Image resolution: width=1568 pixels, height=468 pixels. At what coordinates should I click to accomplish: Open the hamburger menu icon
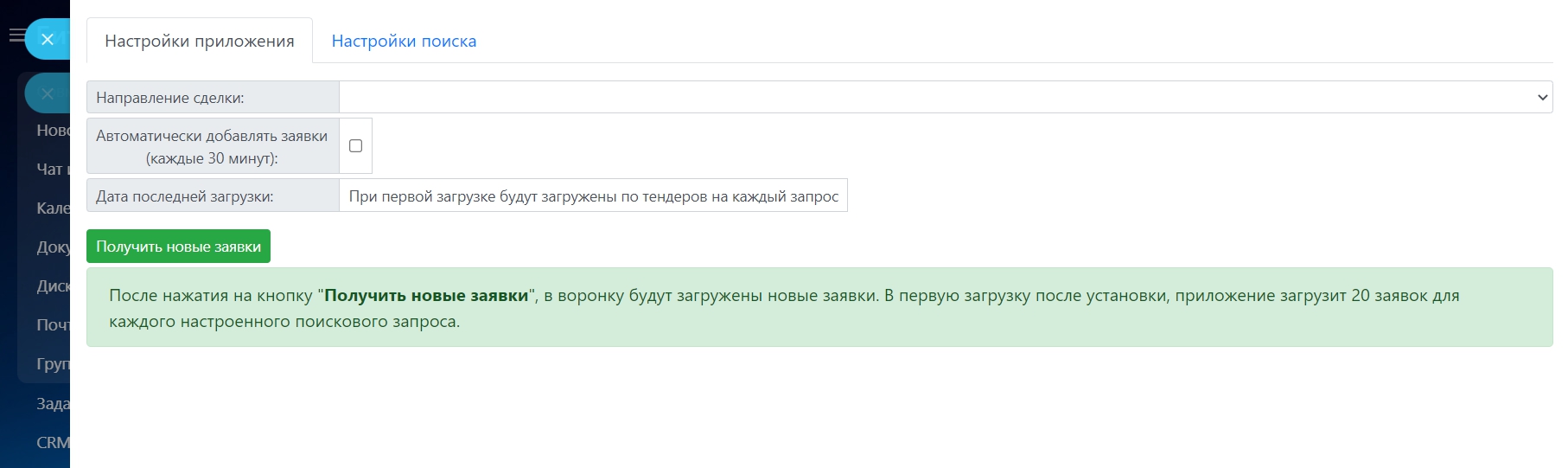click(x=16, y=35)
